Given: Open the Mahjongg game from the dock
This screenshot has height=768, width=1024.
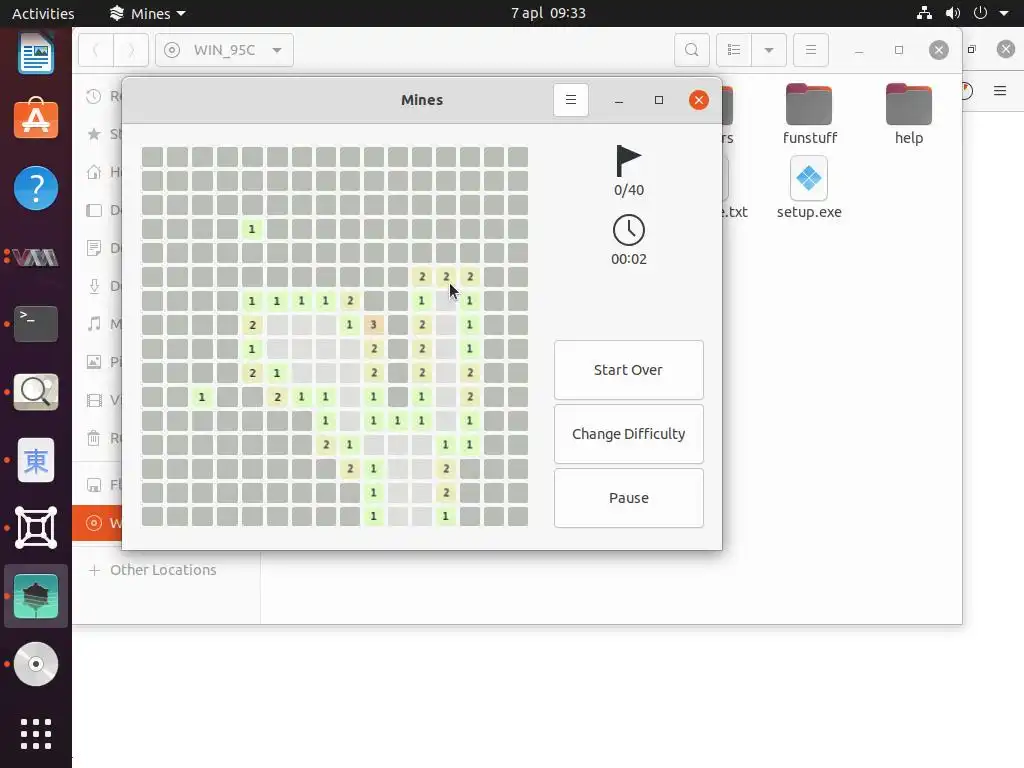Looking at the screenshot, I should 36,460.
